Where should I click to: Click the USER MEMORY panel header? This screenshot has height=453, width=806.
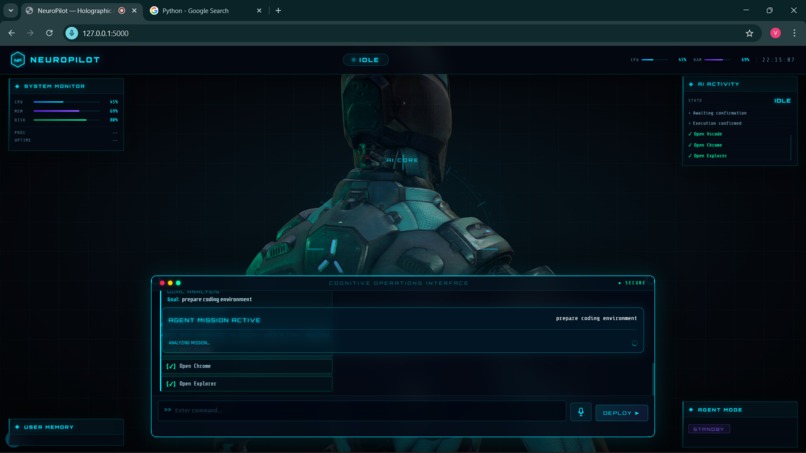pos(66,427)
